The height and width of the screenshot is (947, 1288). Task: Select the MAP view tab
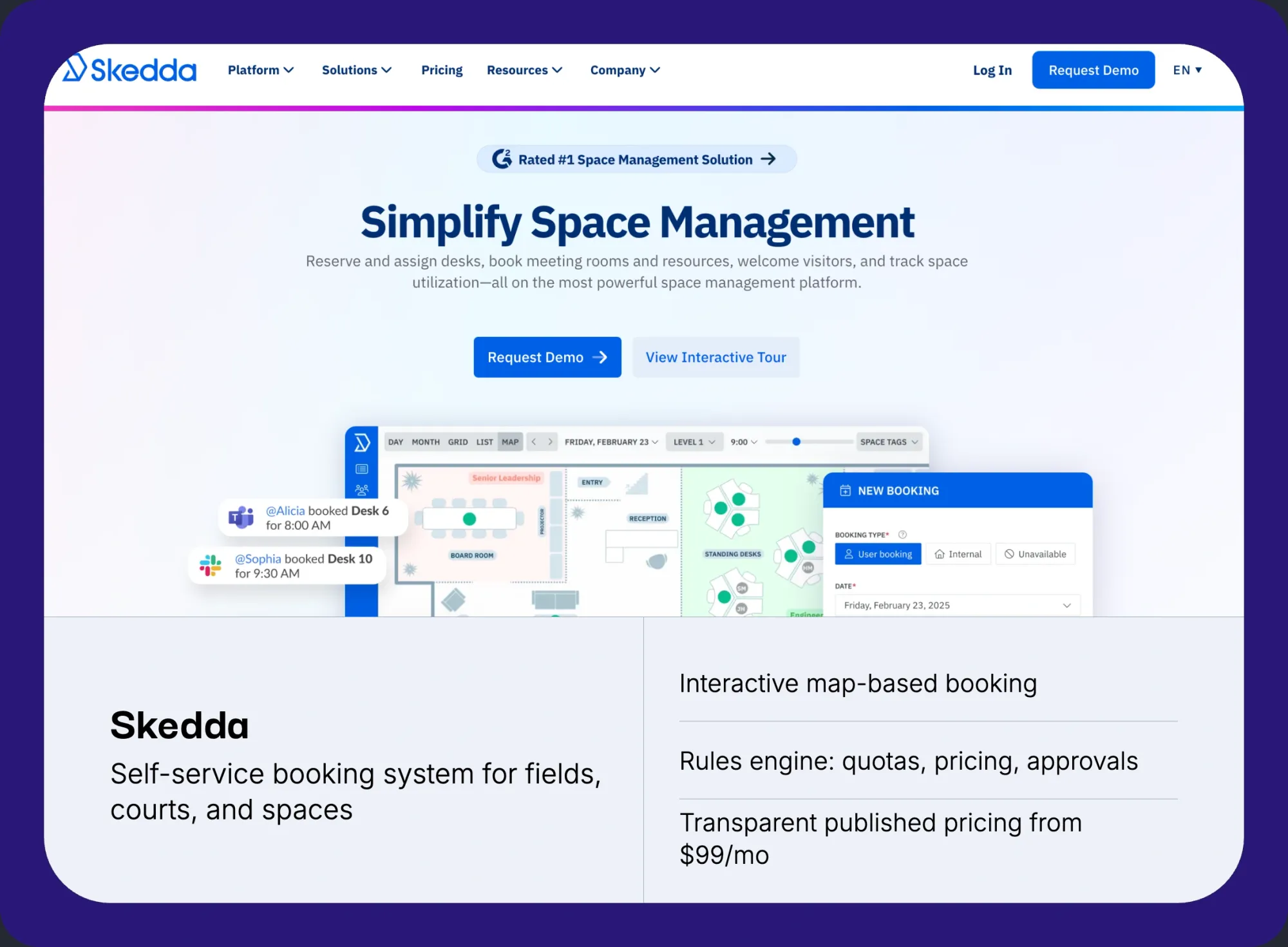[510, 442]
